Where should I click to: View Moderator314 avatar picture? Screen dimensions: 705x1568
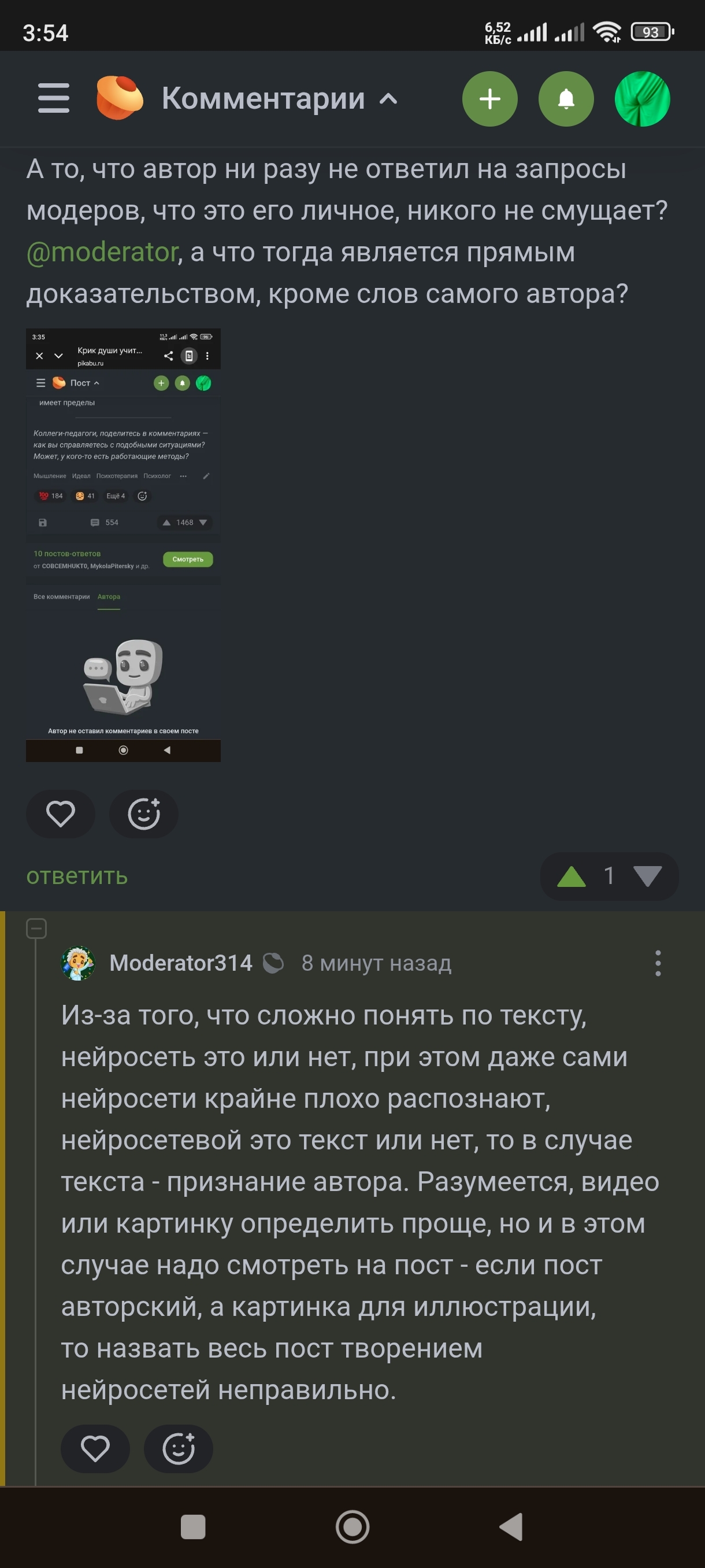coord(78,963)
